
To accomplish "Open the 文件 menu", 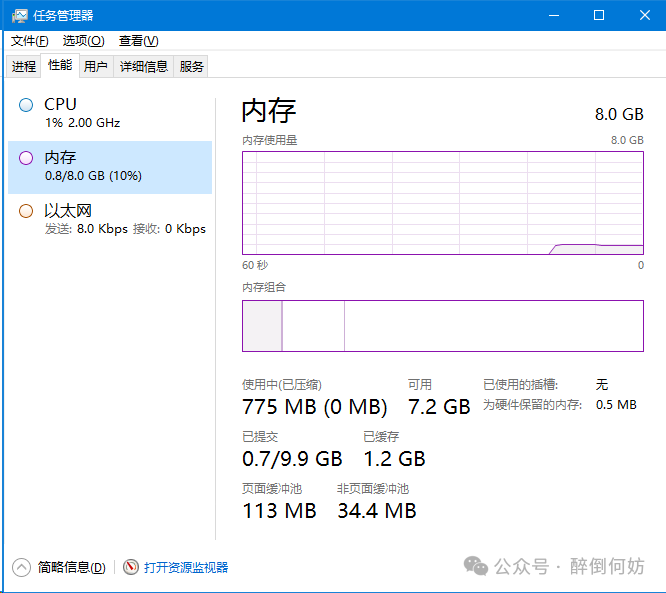I will tap(29, 41).
